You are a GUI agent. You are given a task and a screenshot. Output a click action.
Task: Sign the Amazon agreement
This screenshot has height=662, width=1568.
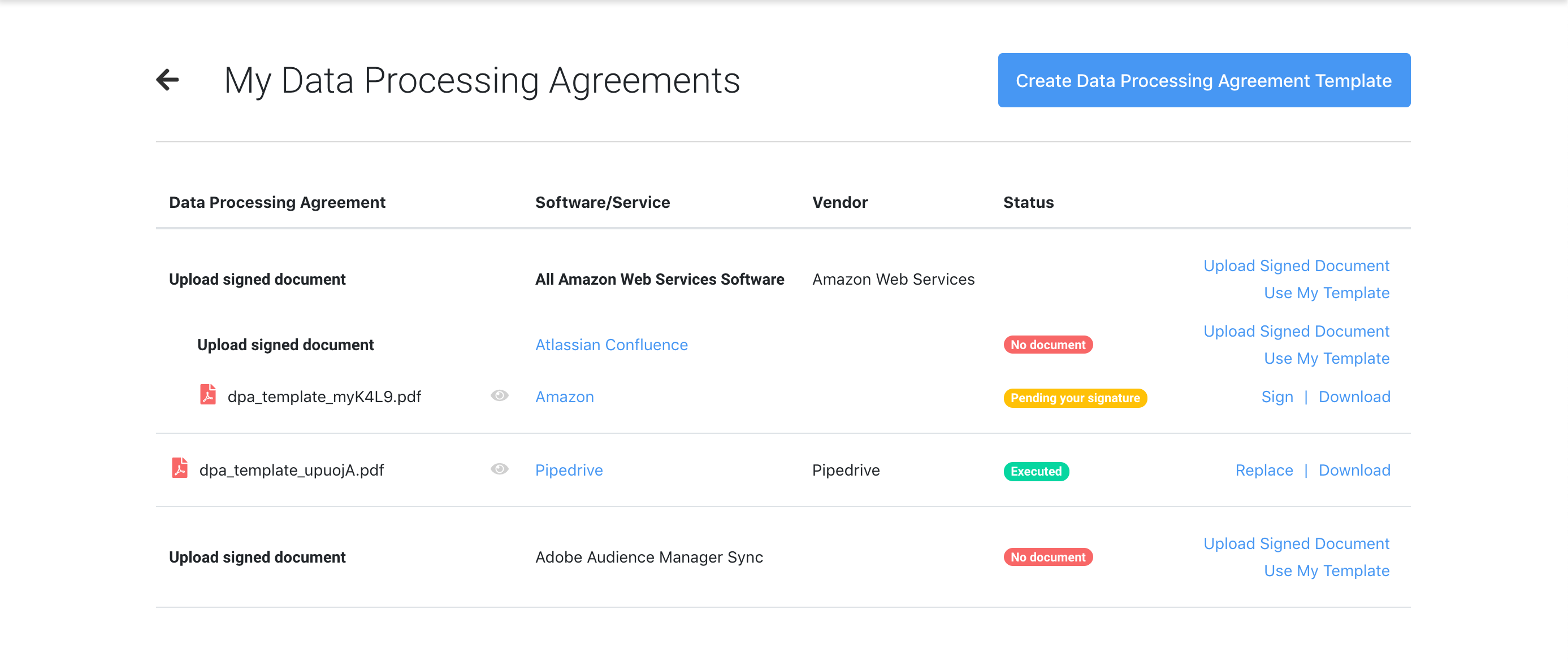click(1276, 397)
